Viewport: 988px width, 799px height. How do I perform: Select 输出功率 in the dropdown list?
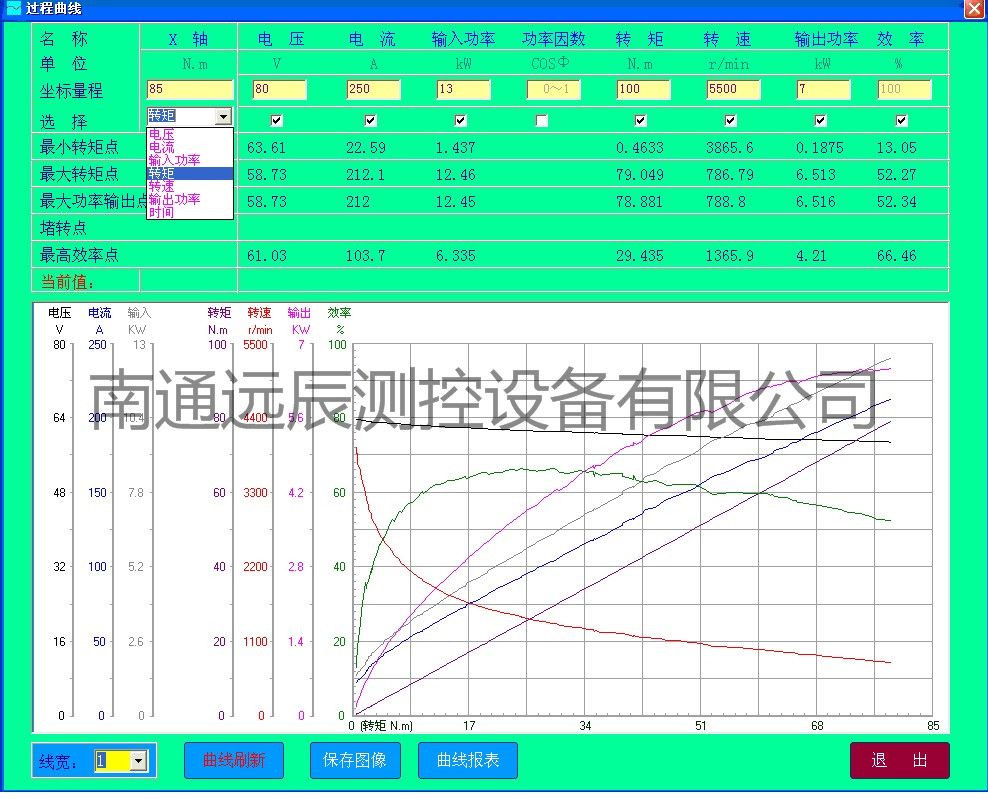174,199
